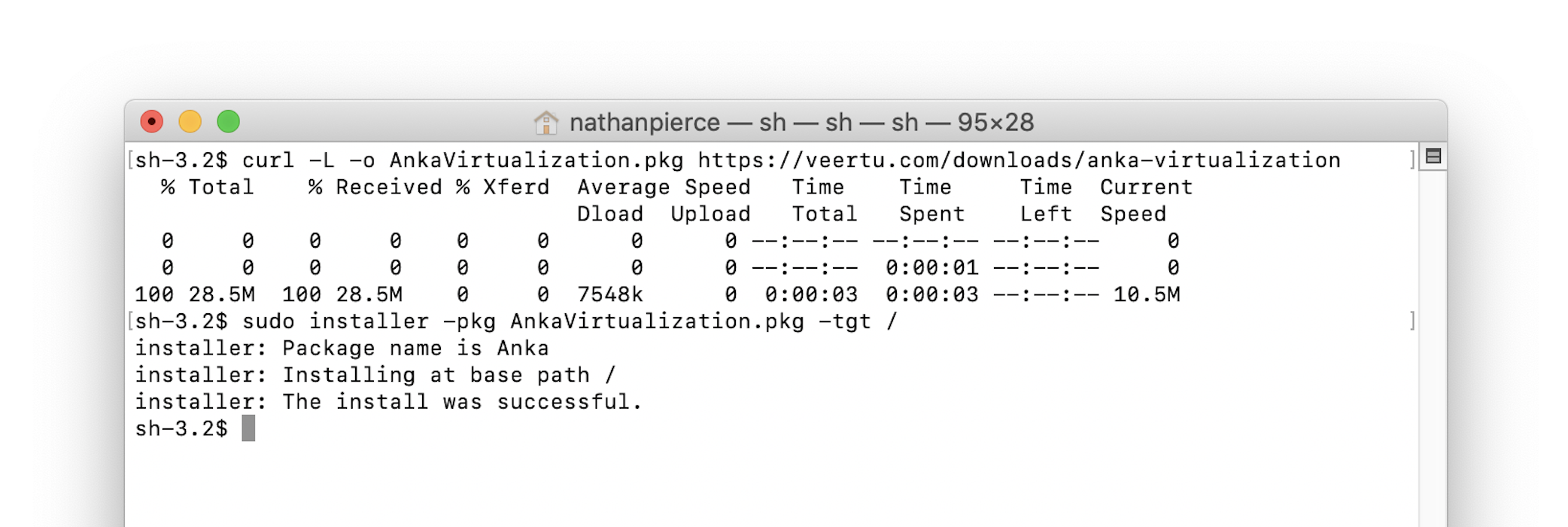
Task: Select the text 'The install was successful.'
Action: pos(463,401)
